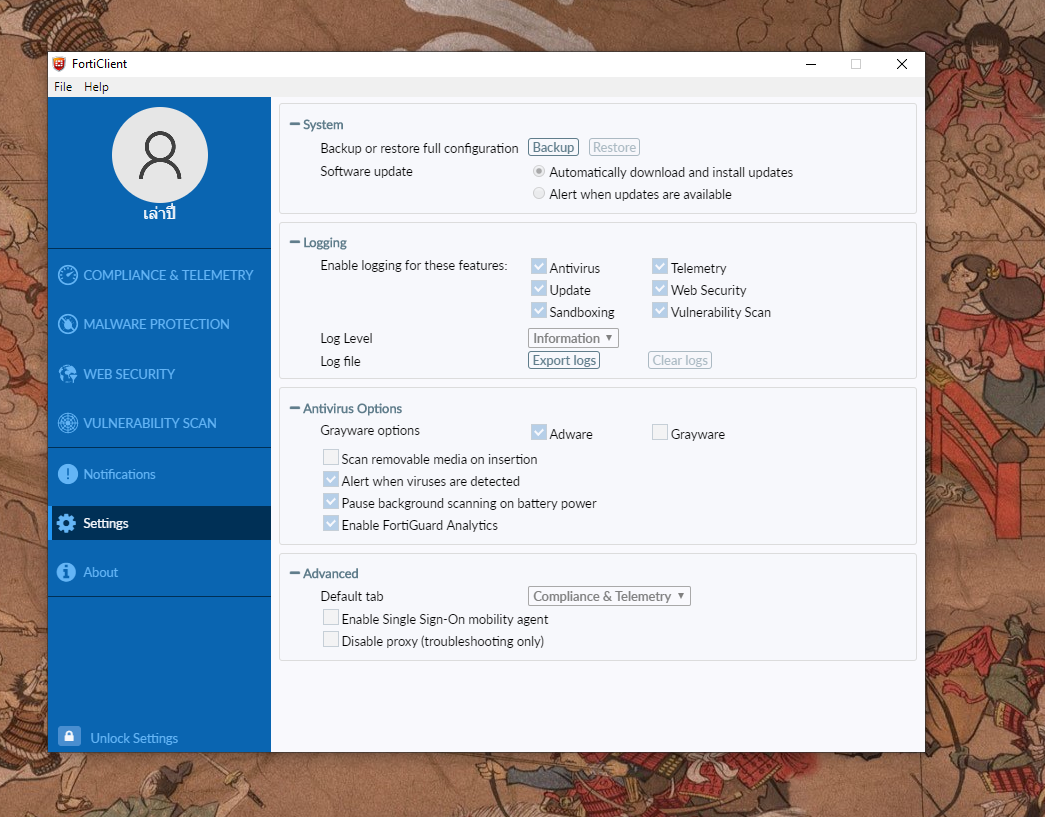
Task: Collapse the Logging section
Action: pos(295,242)
